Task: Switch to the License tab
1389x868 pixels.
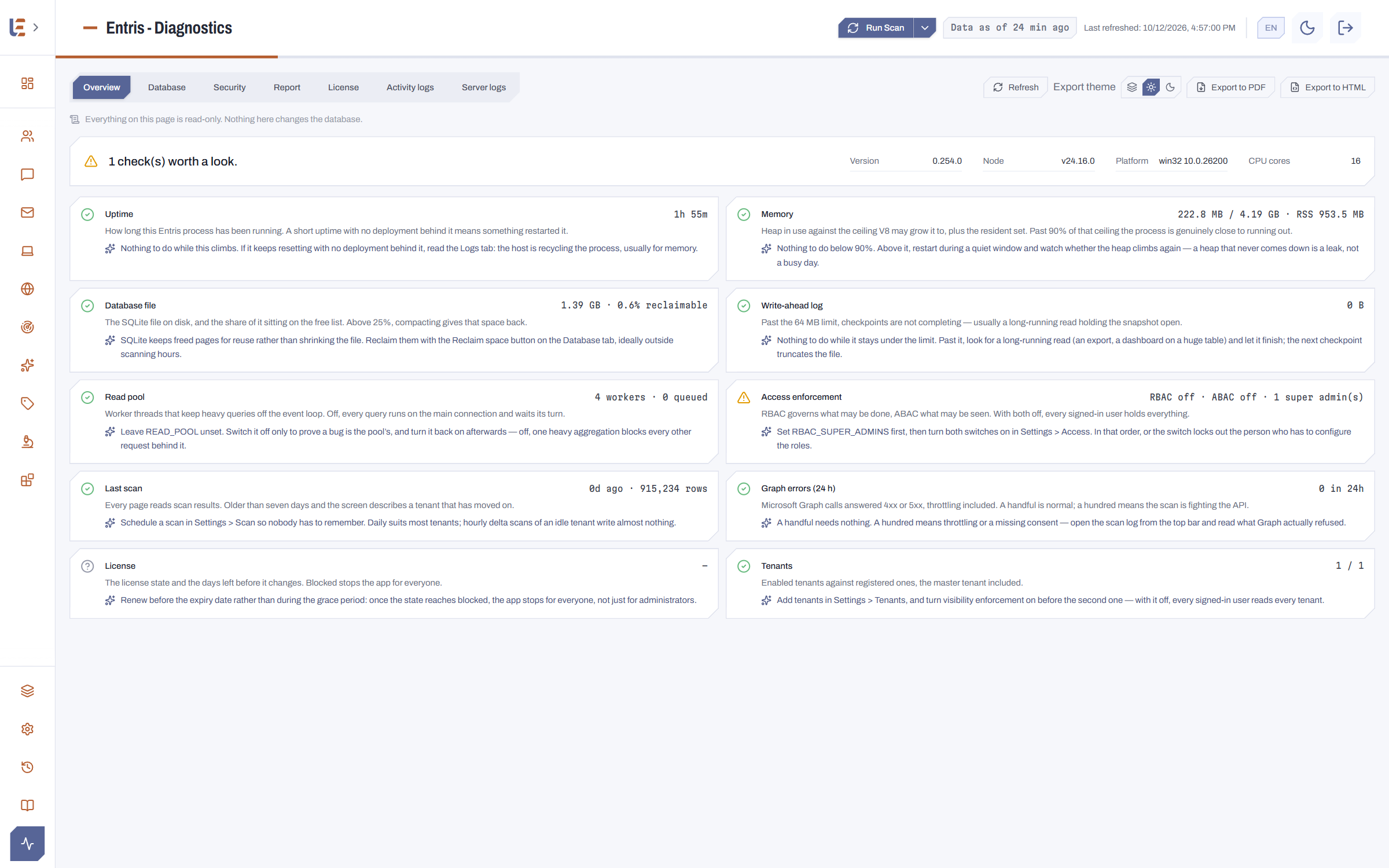Action: pos(343,87)
